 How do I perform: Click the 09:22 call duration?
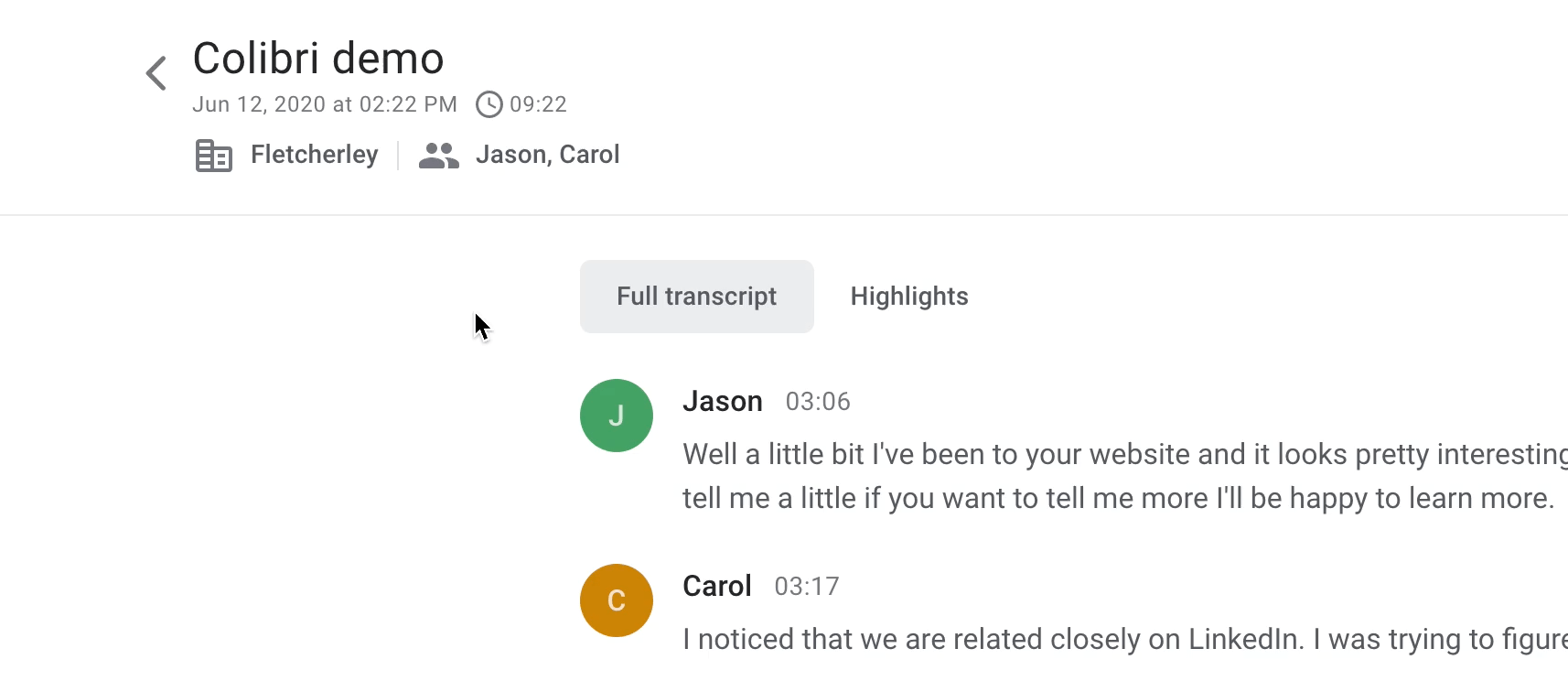[x=539, y=104]
